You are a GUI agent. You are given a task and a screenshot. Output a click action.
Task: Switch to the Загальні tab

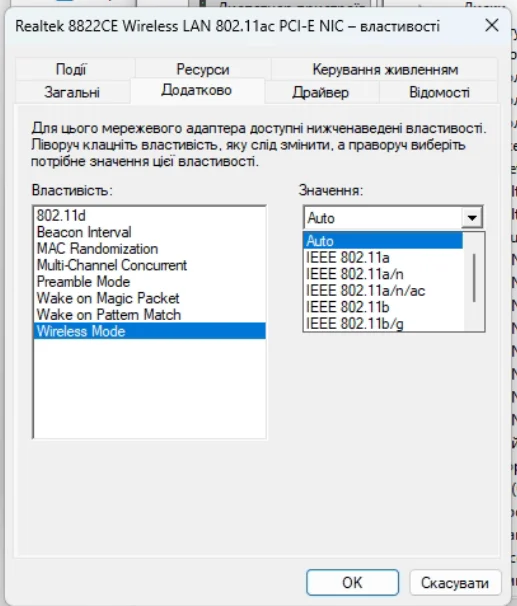click(72, 92)
